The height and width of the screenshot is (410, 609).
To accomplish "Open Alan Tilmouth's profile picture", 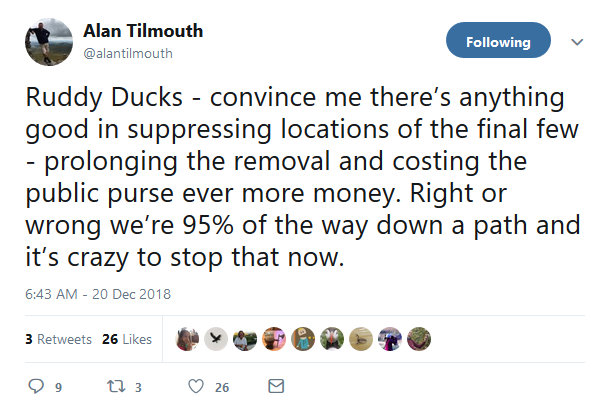I will tap(45, 43).
